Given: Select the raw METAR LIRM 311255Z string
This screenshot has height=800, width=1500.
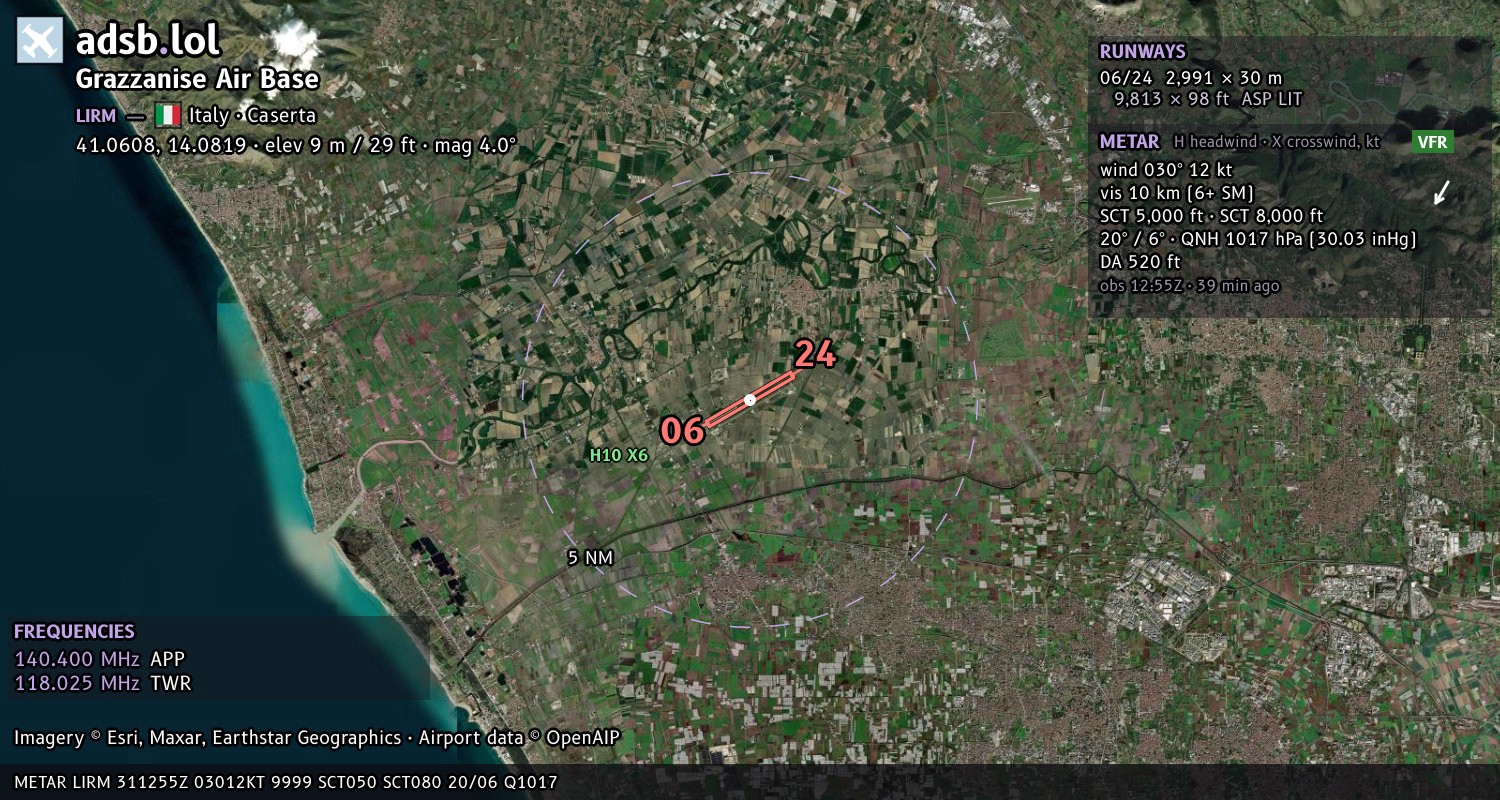Looking at the screenshot, I should point(286,782).
